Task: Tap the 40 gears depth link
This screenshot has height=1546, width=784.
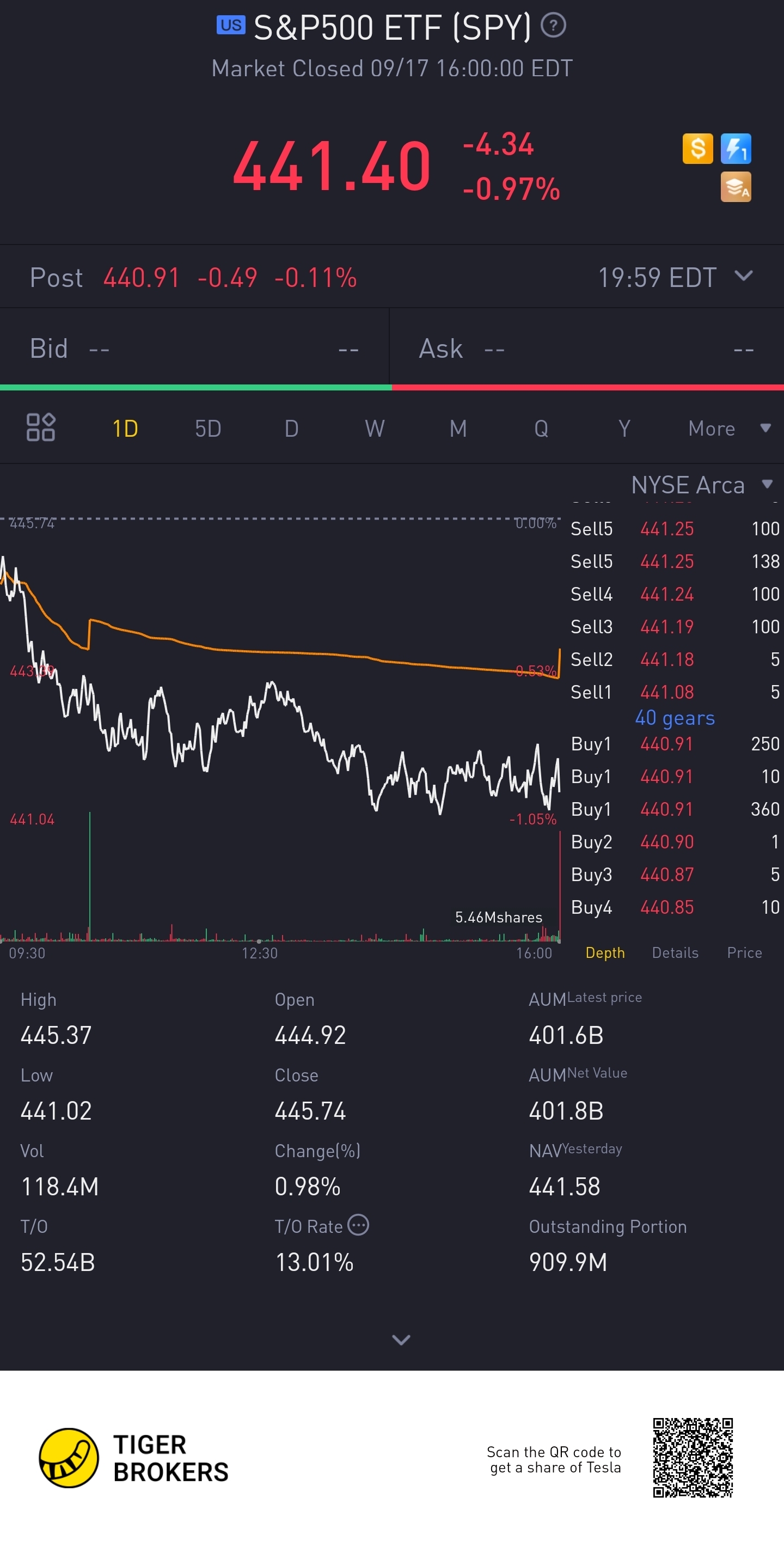Action: pyautogui.click(x=675, y=718)
